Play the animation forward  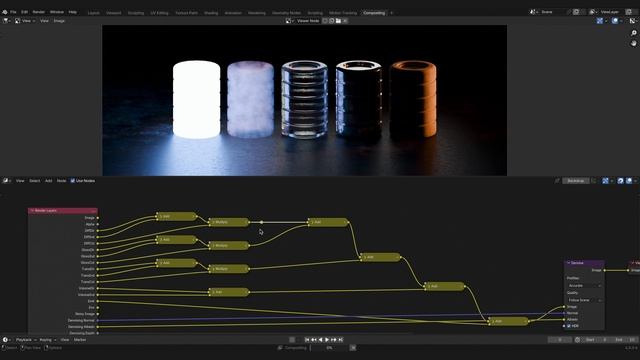click(x=327, y=340)
